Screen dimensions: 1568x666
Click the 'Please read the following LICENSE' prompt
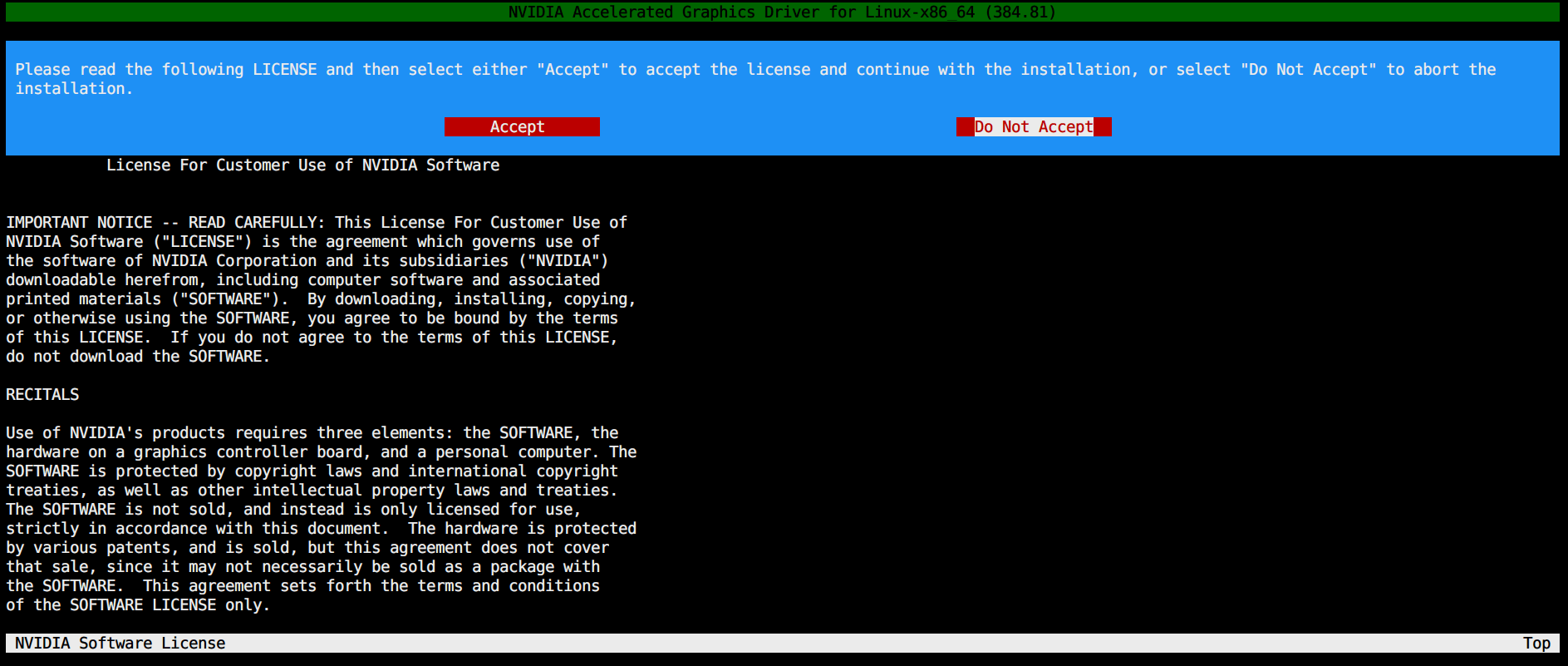pos(755,79)
